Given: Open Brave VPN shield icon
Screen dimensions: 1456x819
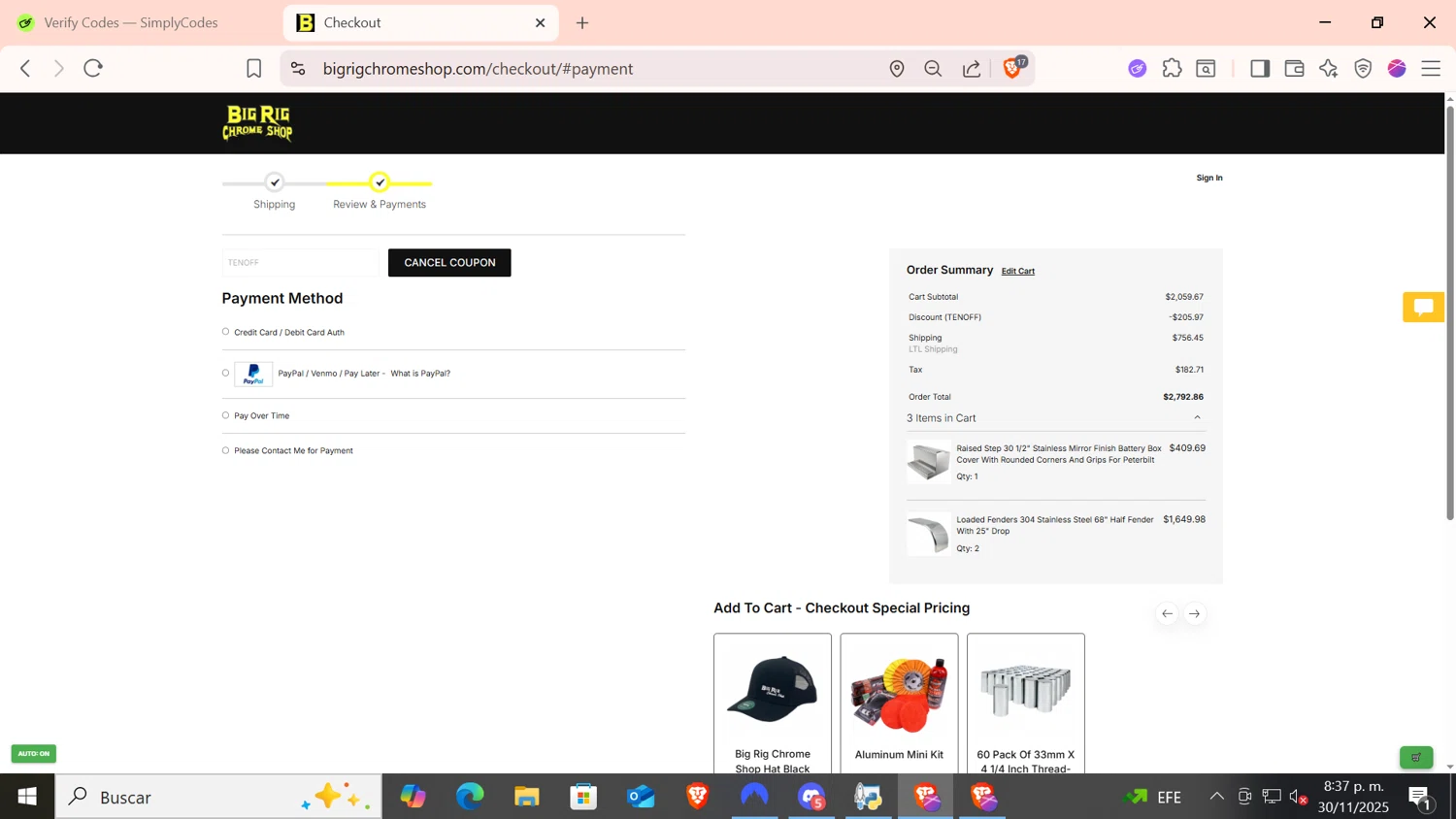Looking at the screenshot, I should pyautogui.click(x=1364, y=69).
